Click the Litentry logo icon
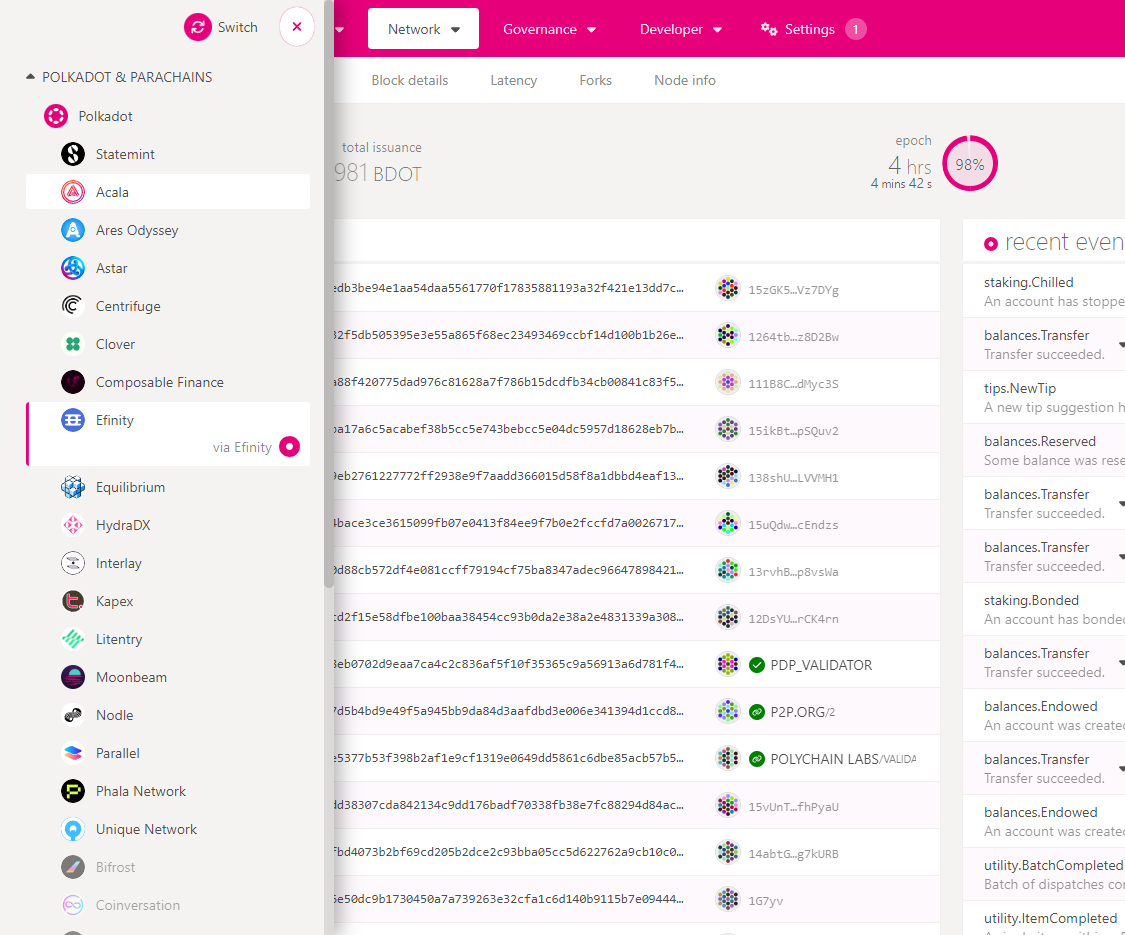This screenshot has height=935, width=1125. click(x=72, y=639)
